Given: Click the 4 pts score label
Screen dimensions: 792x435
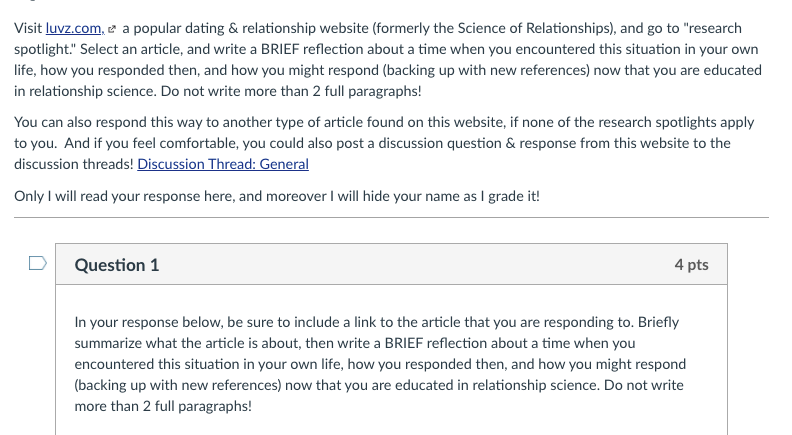Looking at the screenshot, I should (x=691, y=265).
